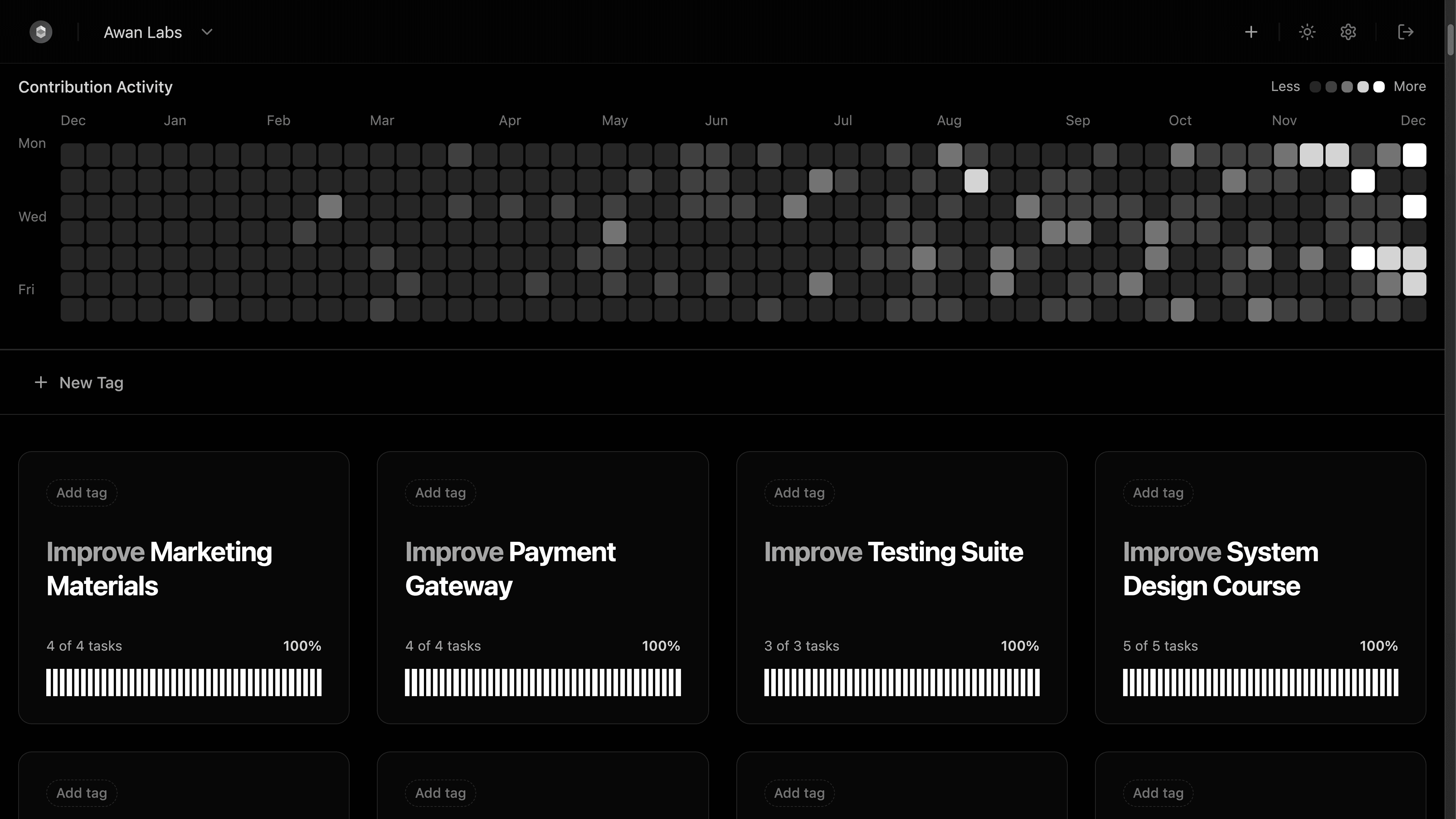Toggle light theme with the sun icon

click(x=1307, y=31)
